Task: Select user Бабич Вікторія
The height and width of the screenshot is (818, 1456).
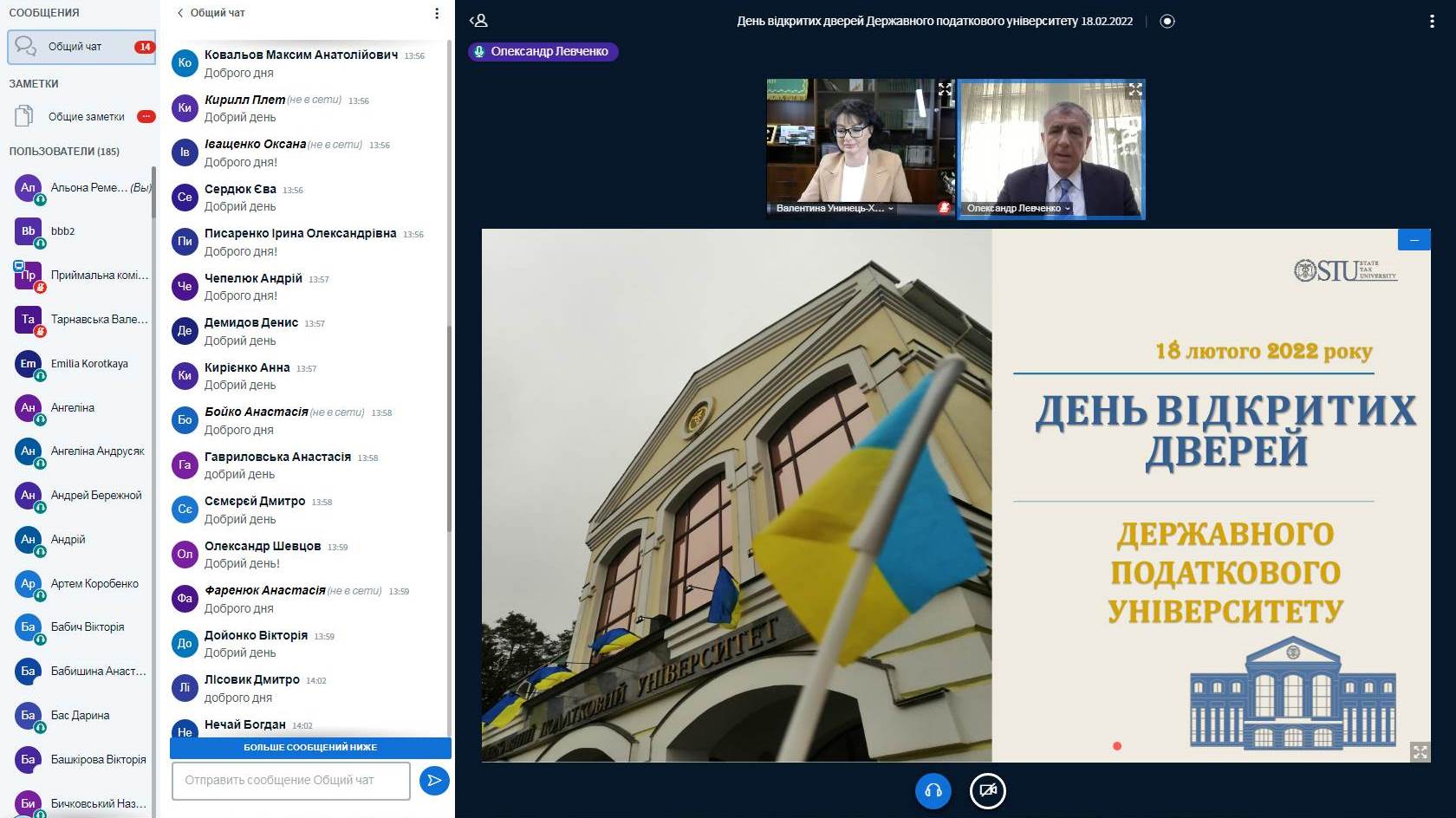Action: click(x=82, y=627)
